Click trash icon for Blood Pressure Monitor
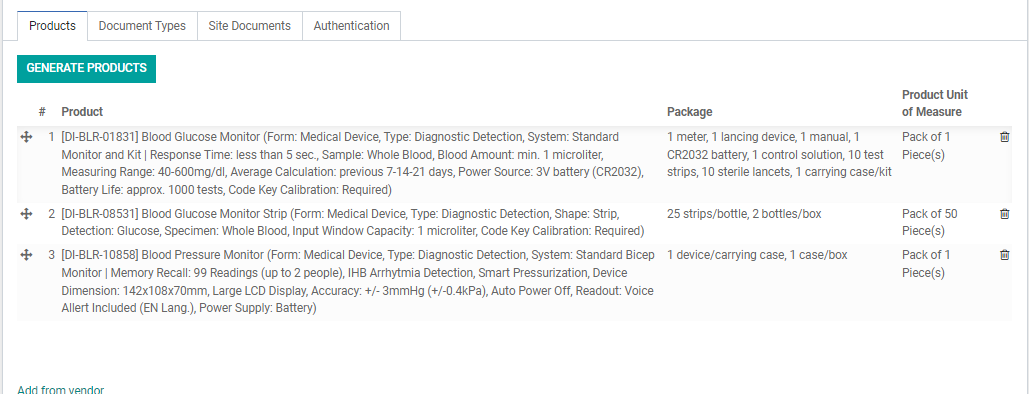1029x394 pixels. coord(1004,255)
